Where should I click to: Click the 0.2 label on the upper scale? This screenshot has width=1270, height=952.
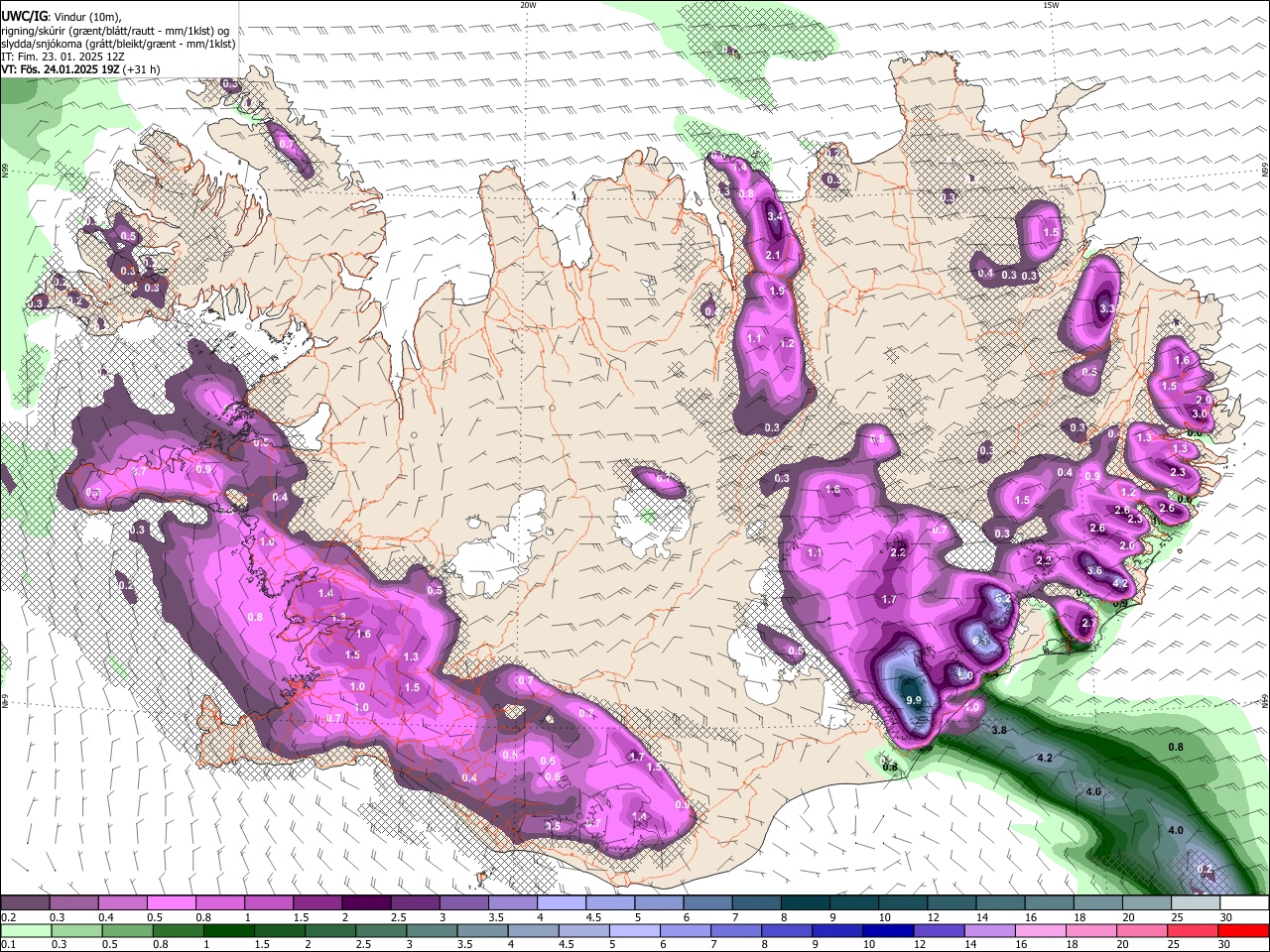point(7,917)
